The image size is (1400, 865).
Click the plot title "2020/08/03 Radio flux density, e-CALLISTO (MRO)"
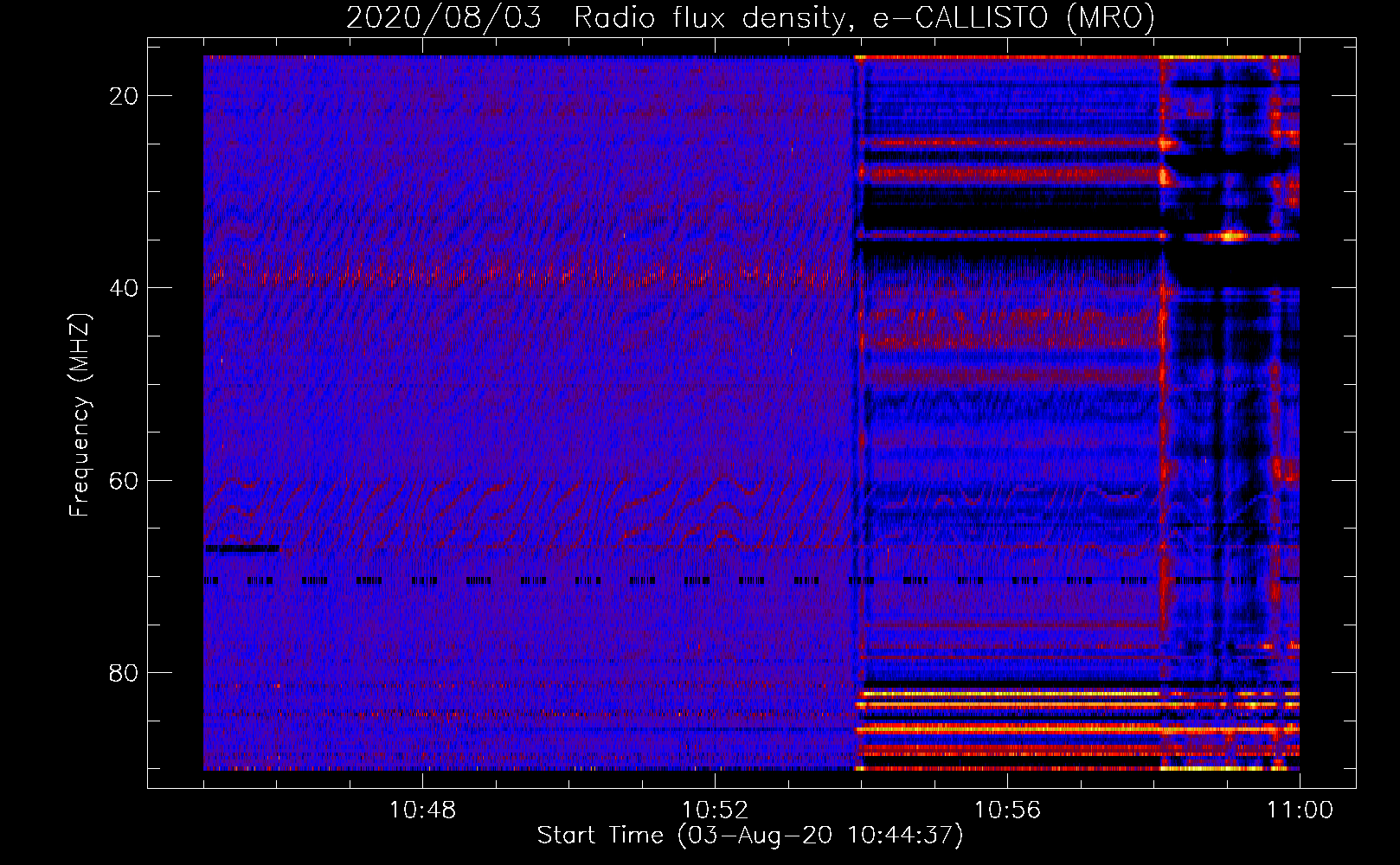tap(750, 17)
